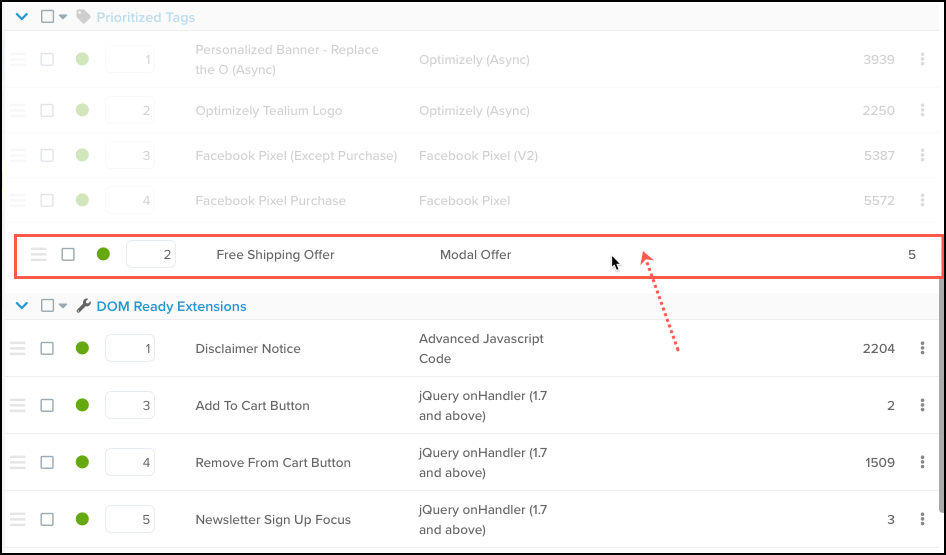The height and width of the screenshot is (555, 946).
Task: Collapse the Prioritized Tags section chevron
Action: click(x=22, y=17)
